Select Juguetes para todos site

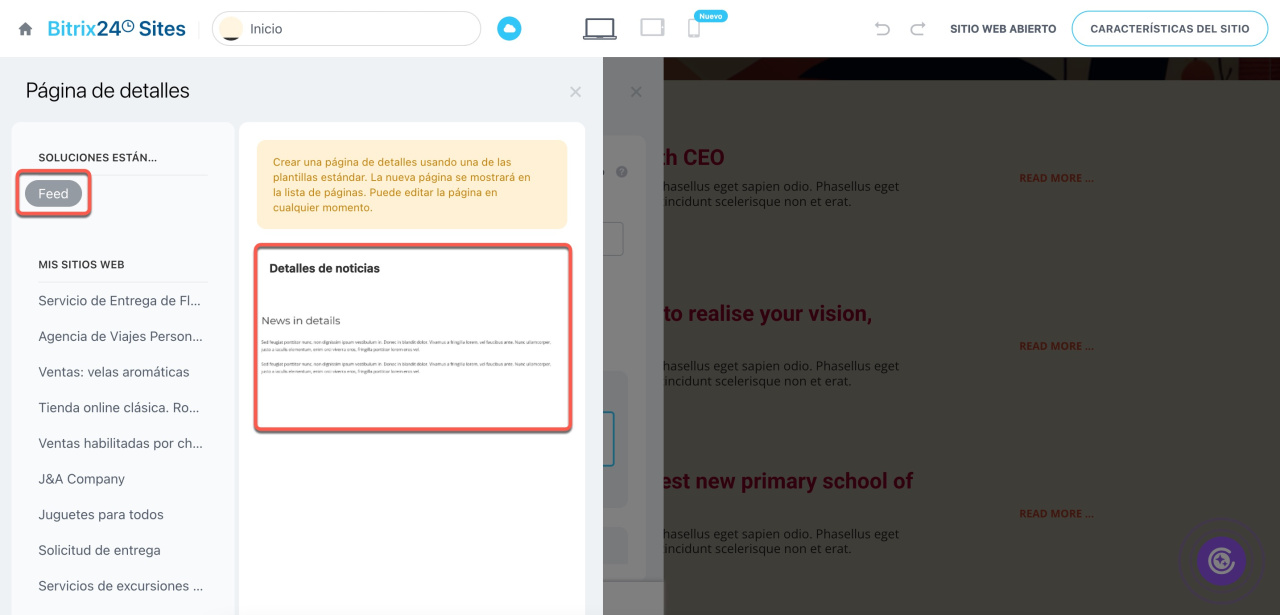[101, 515]
